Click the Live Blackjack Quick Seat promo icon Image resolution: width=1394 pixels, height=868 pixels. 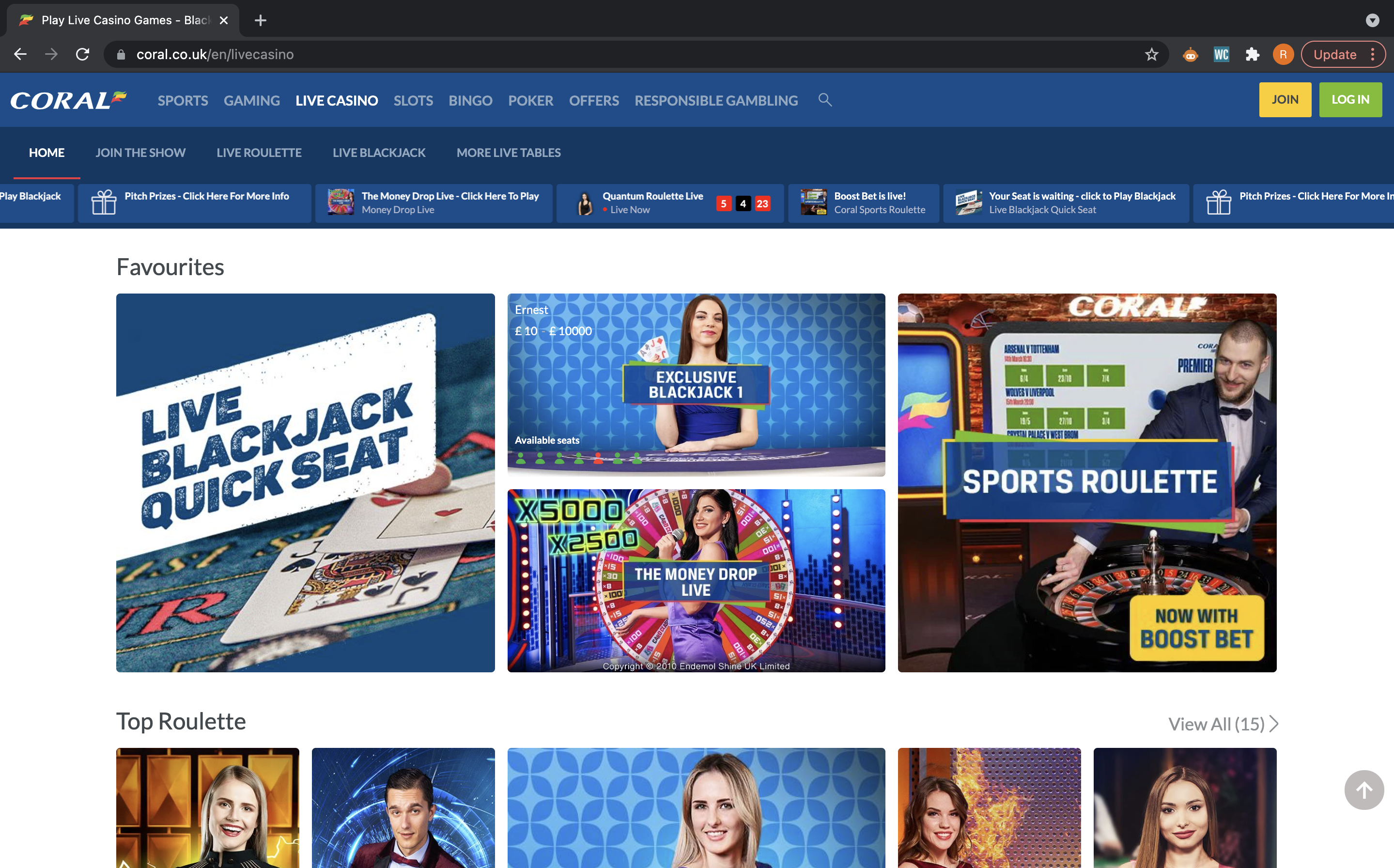click(x=969, y=202)
